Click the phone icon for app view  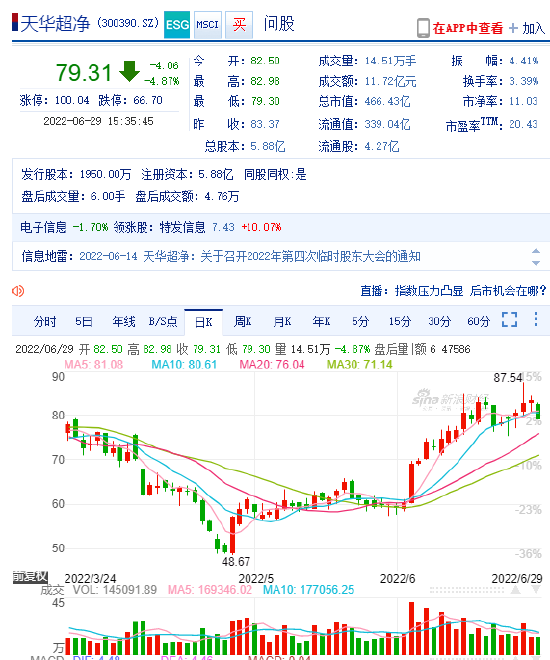(x=423, y=28)
